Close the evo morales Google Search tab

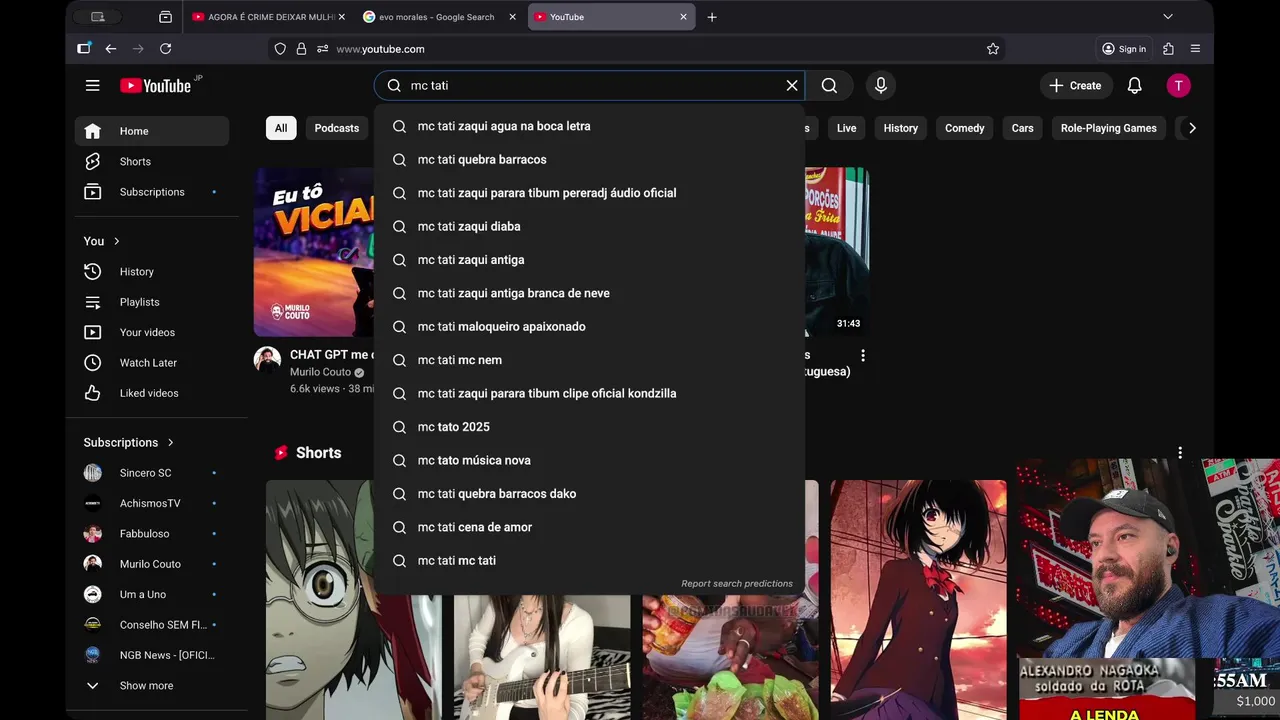[512, 17]
